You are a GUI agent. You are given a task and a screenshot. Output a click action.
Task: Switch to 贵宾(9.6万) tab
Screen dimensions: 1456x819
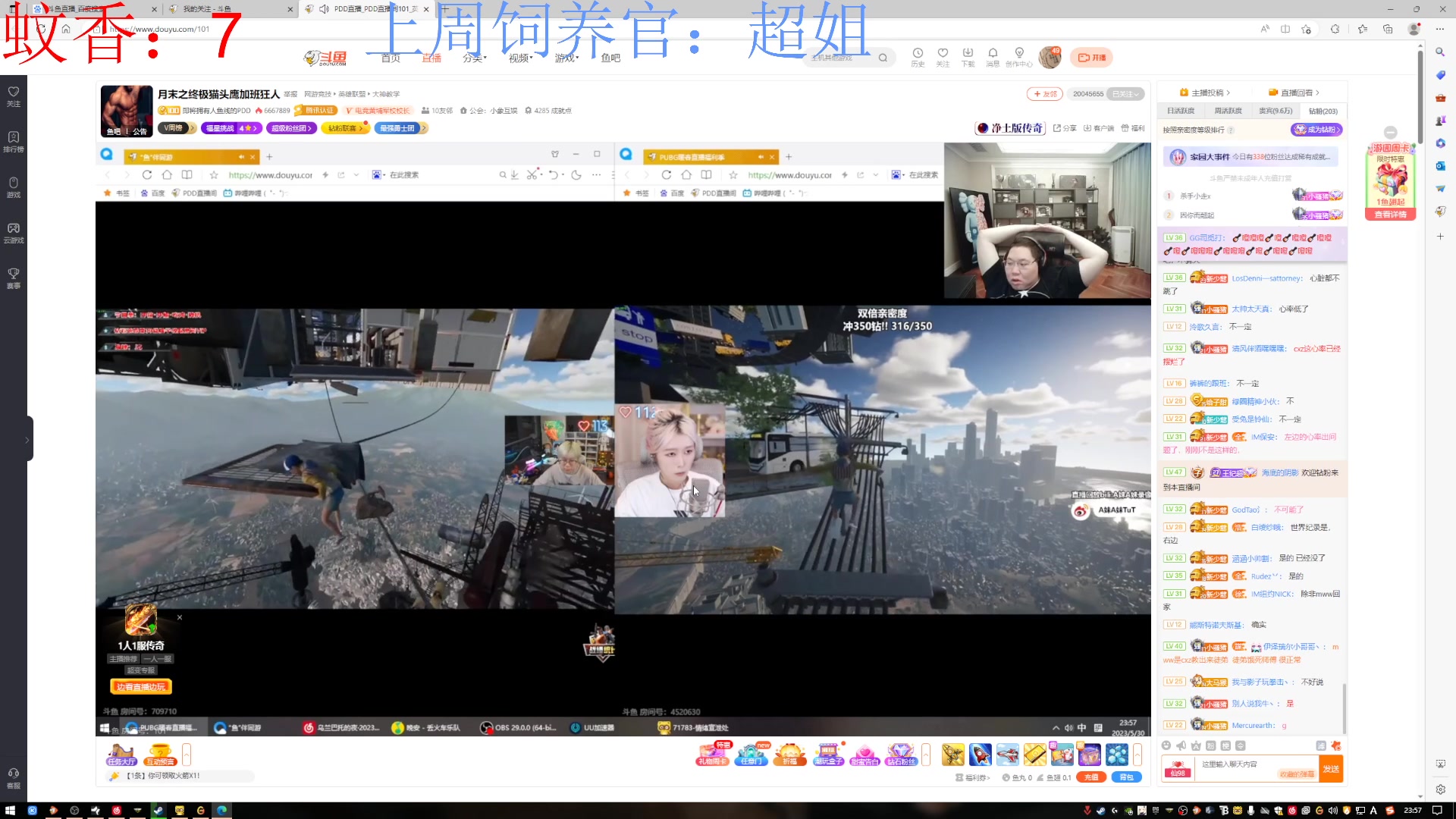click(x=1276, y=111)
